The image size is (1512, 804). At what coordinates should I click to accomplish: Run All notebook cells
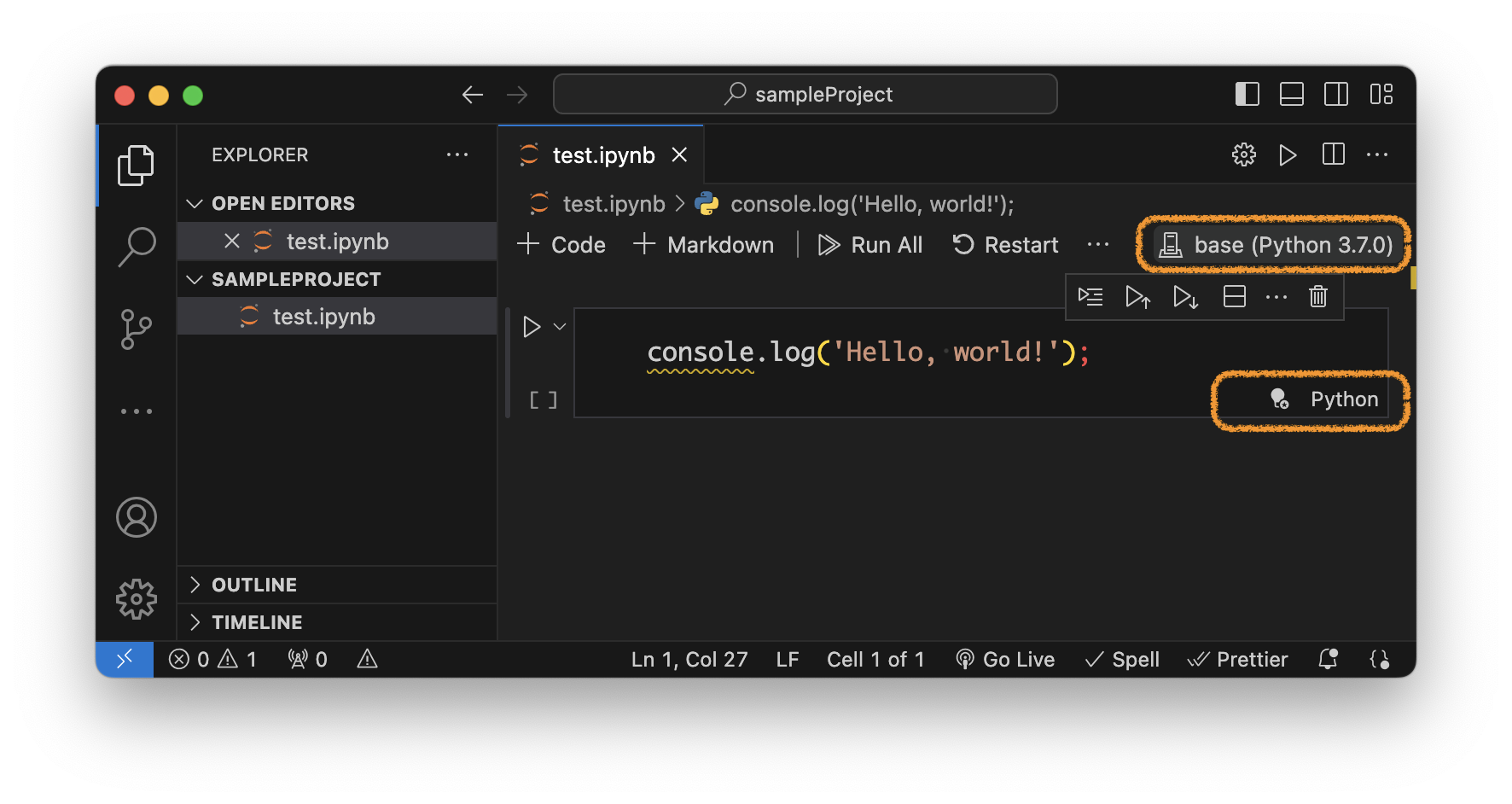(870, 245)
